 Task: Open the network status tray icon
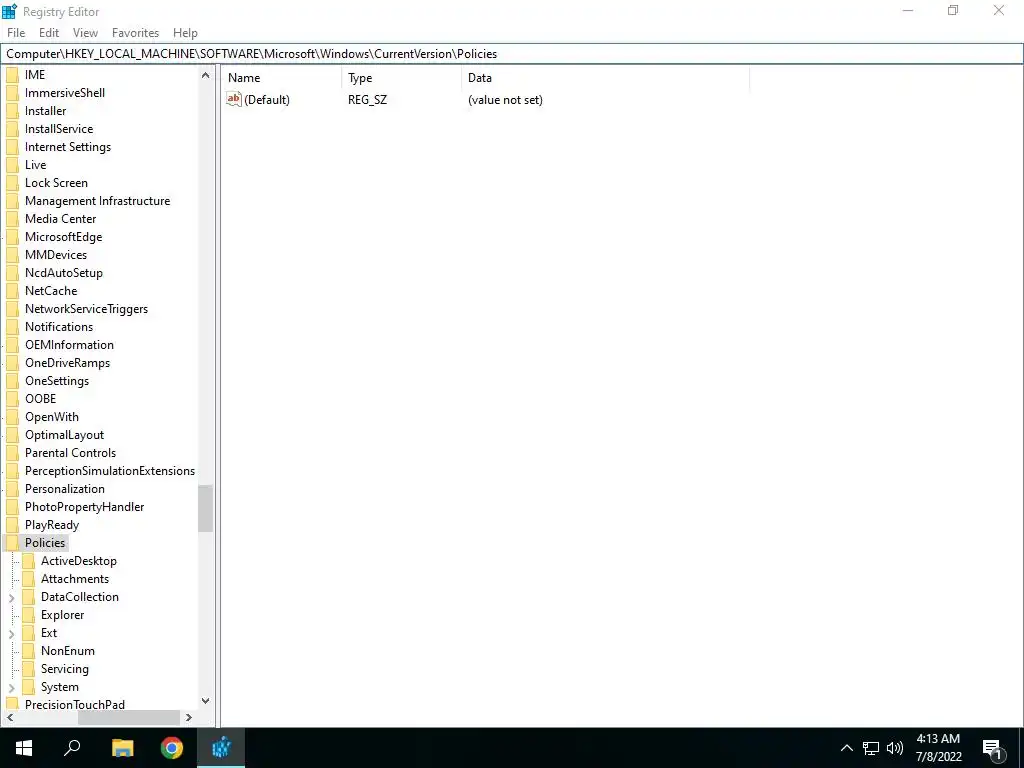coord(871,748)
